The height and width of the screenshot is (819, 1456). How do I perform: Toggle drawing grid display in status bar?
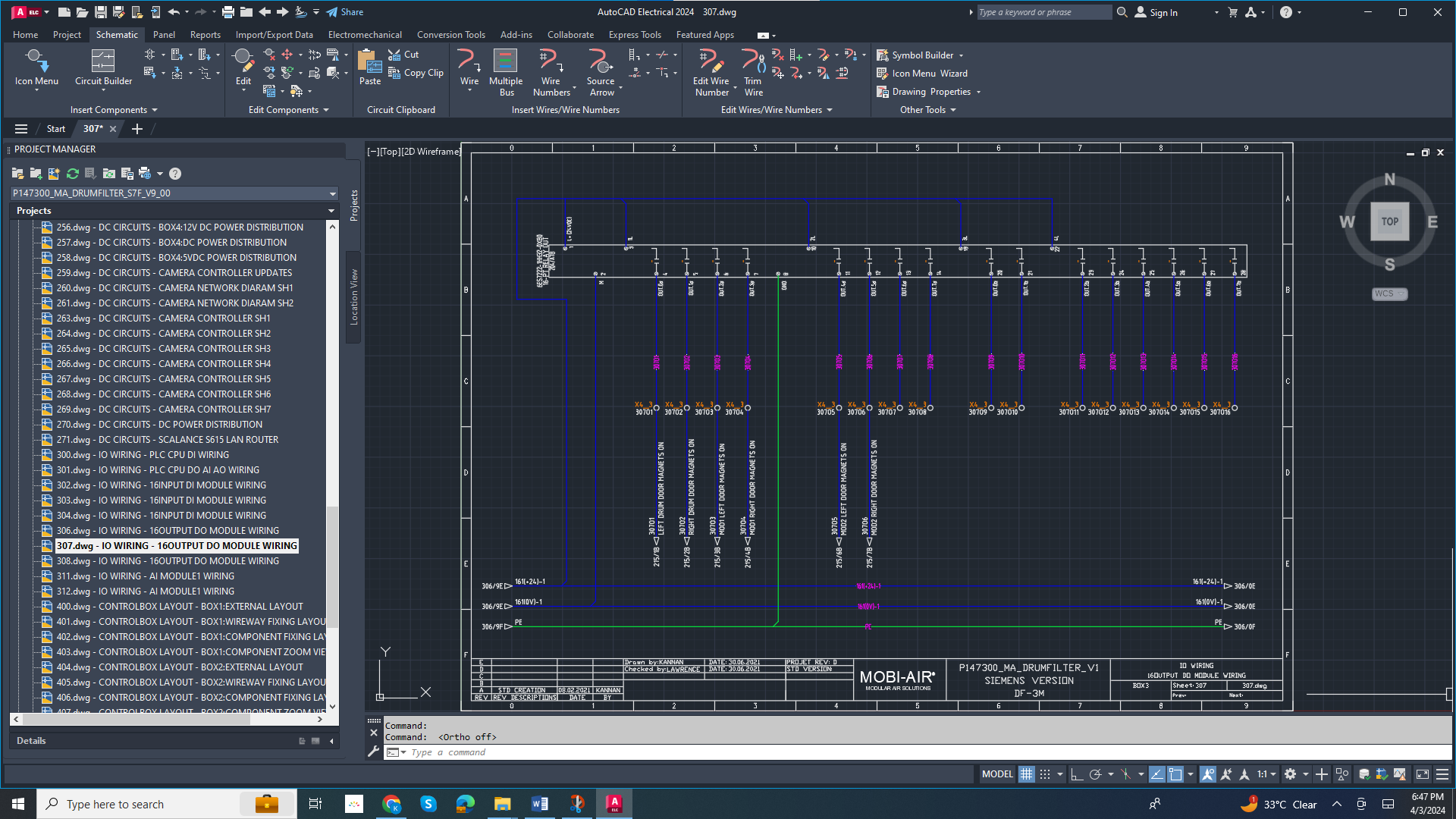point(1026,774)
